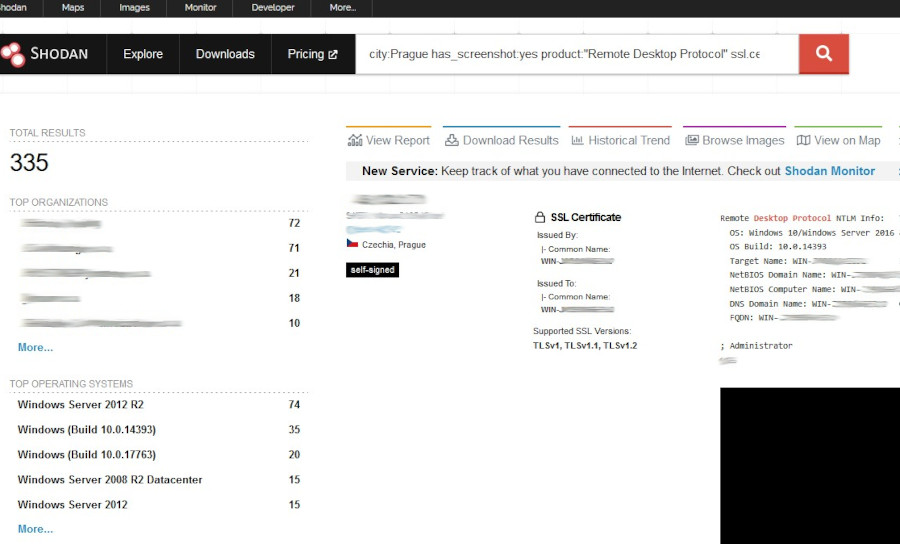Click the Historical Trend bar chart icon
900x544 pixels.
point(577,140)
